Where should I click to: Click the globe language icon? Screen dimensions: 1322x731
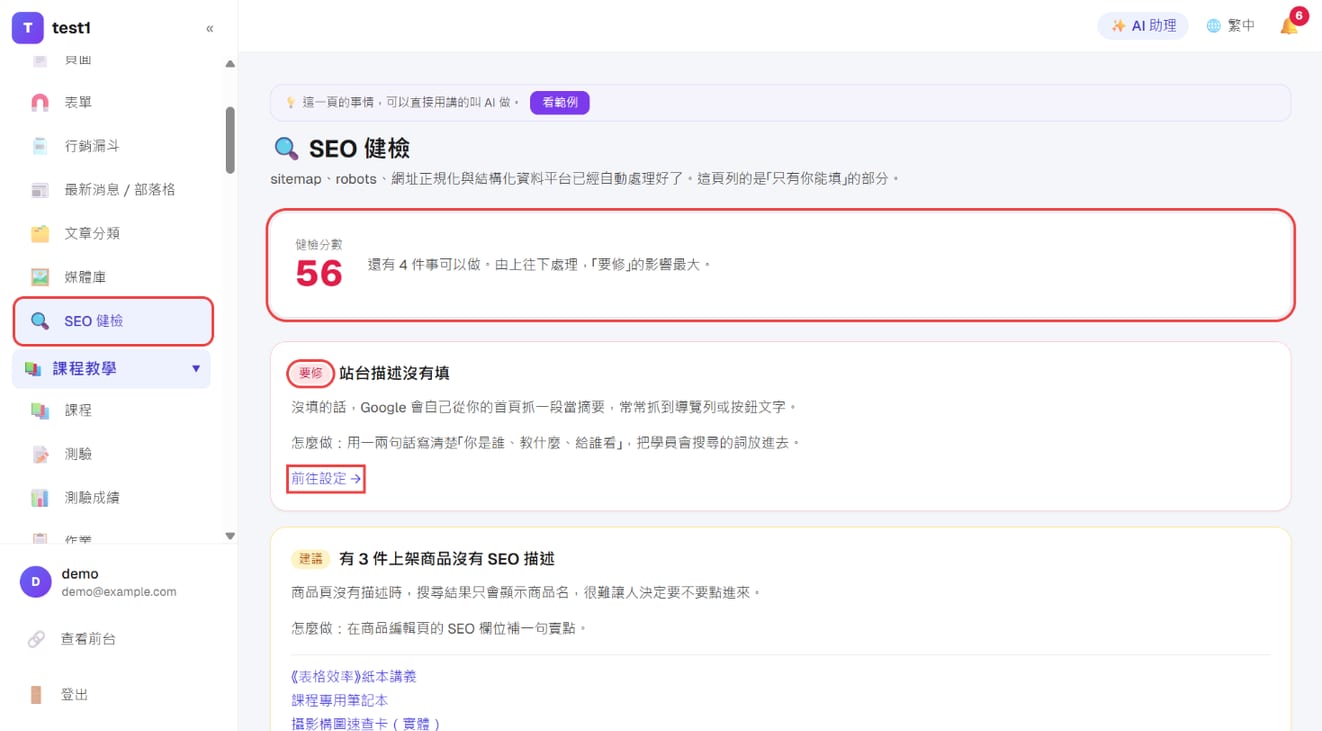pos(1213,26)
